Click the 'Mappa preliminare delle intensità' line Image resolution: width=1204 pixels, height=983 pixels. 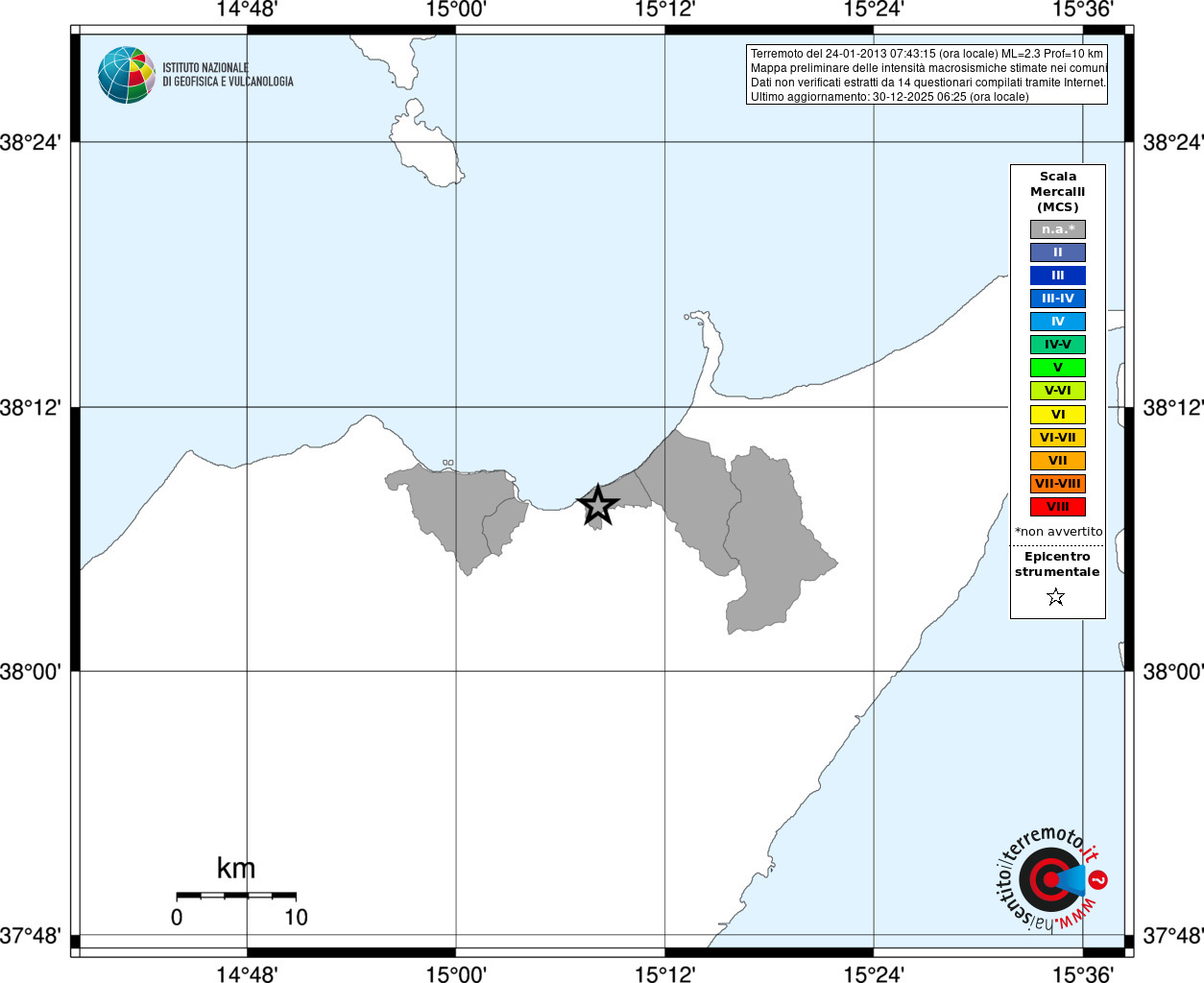click(x=928, y=68)
